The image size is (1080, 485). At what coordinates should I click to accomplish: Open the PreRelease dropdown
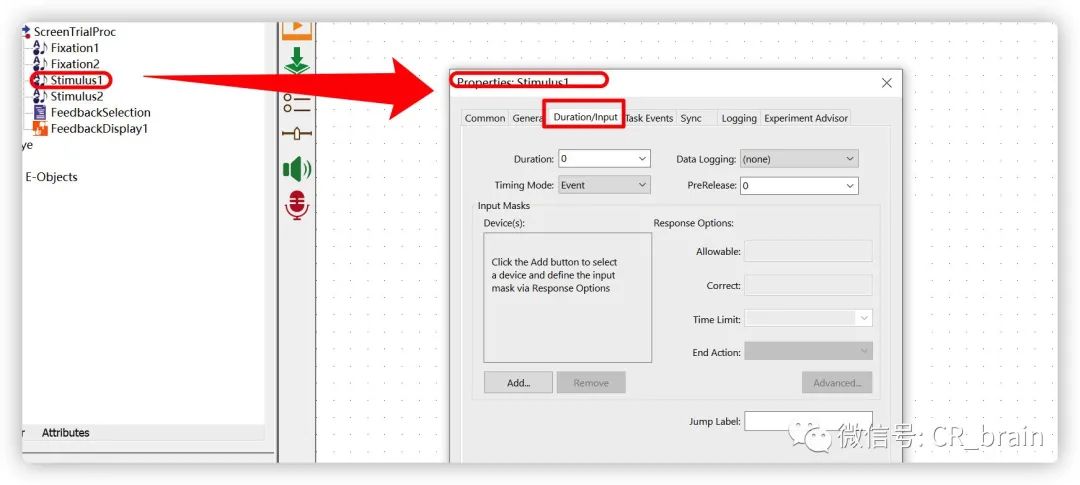click(x=799, y=185)
